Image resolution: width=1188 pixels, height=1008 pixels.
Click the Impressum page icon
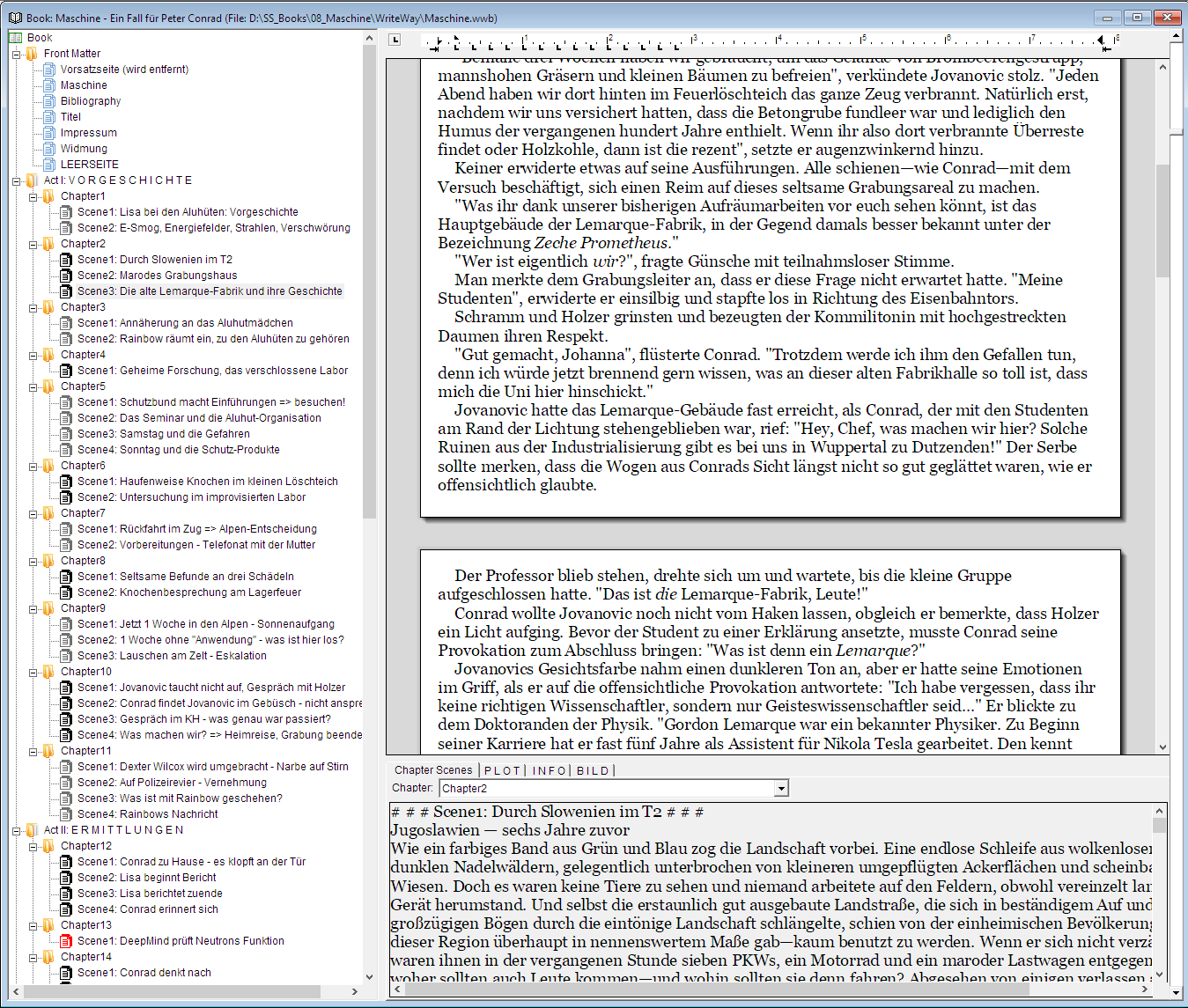pos(49,133)
